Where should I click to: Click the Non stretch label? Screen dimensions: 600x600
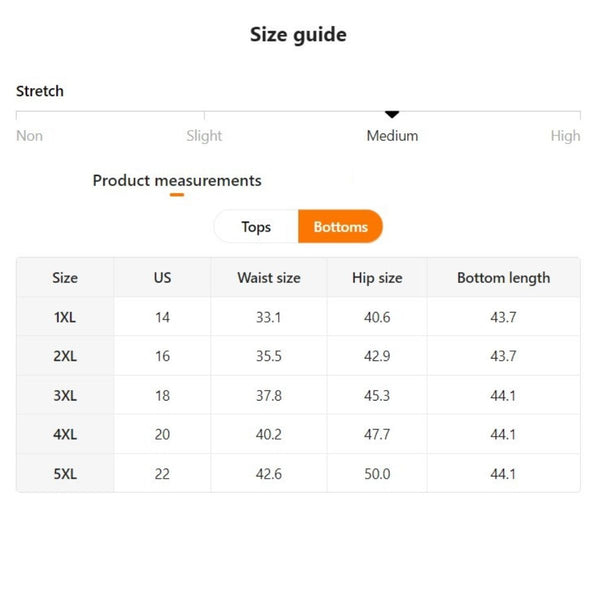pyautogui.click(x=30, y=136)
